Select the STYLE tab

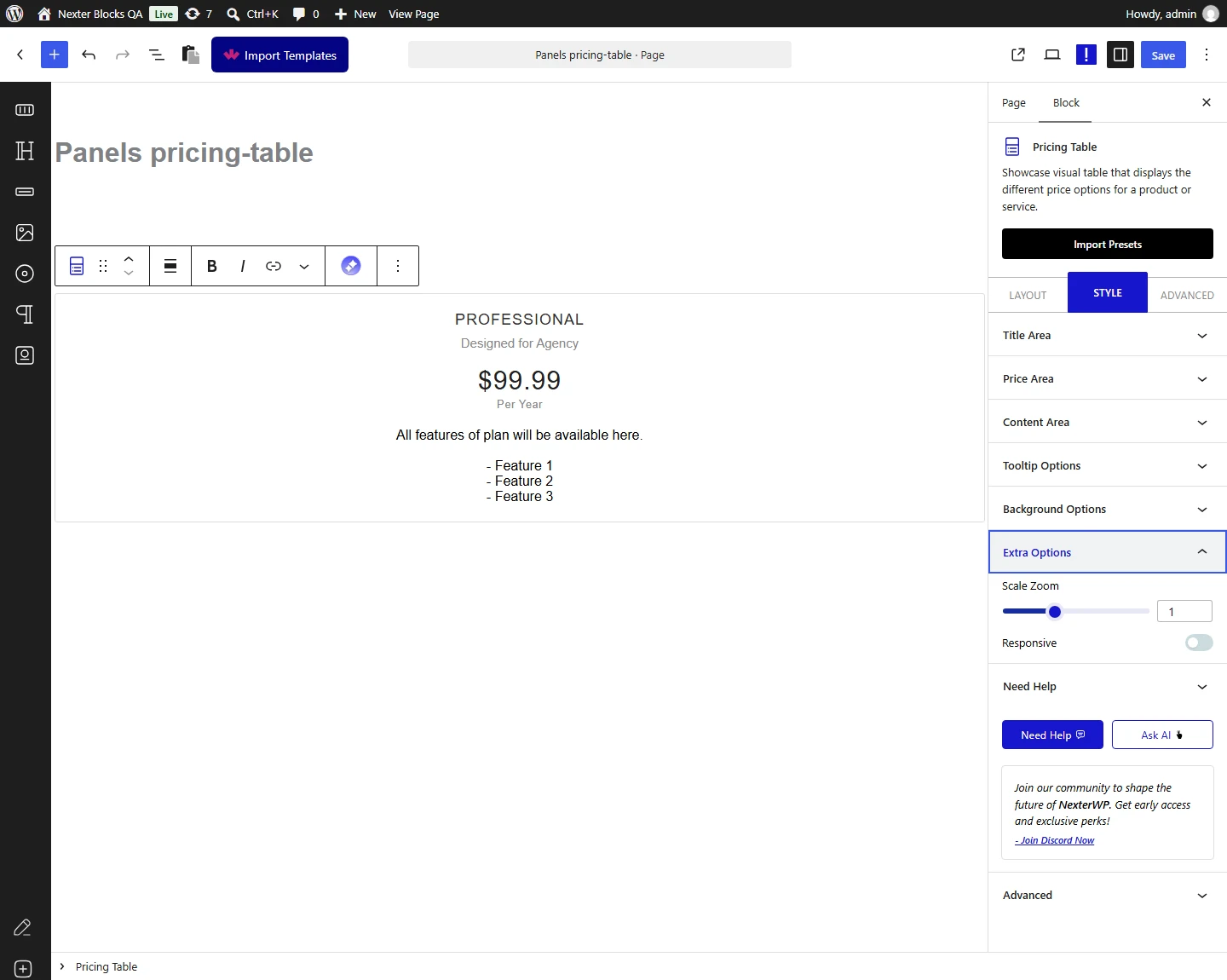[x=1108, y=292]
